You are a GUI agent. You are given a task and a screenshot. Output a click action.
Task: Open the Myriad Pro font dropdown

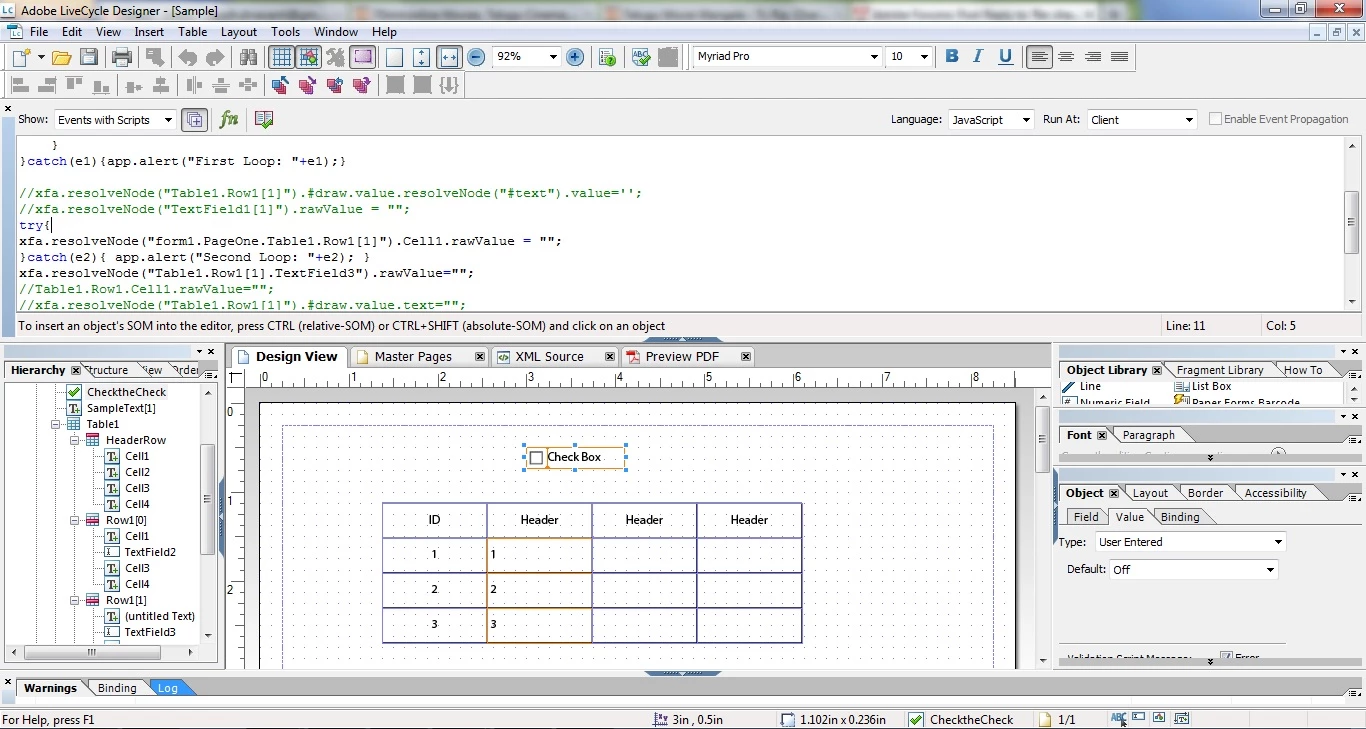(x=873, y=57)
